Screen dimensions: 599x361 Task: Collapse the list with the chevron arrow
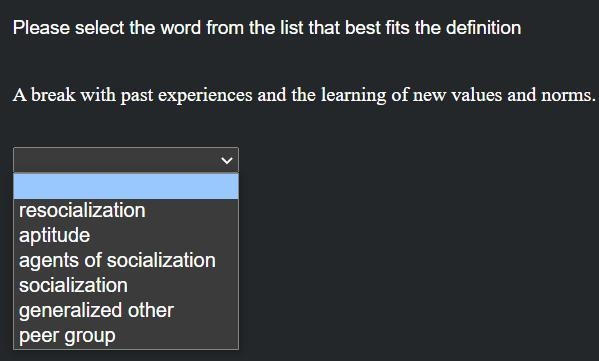tap(227, 160)
